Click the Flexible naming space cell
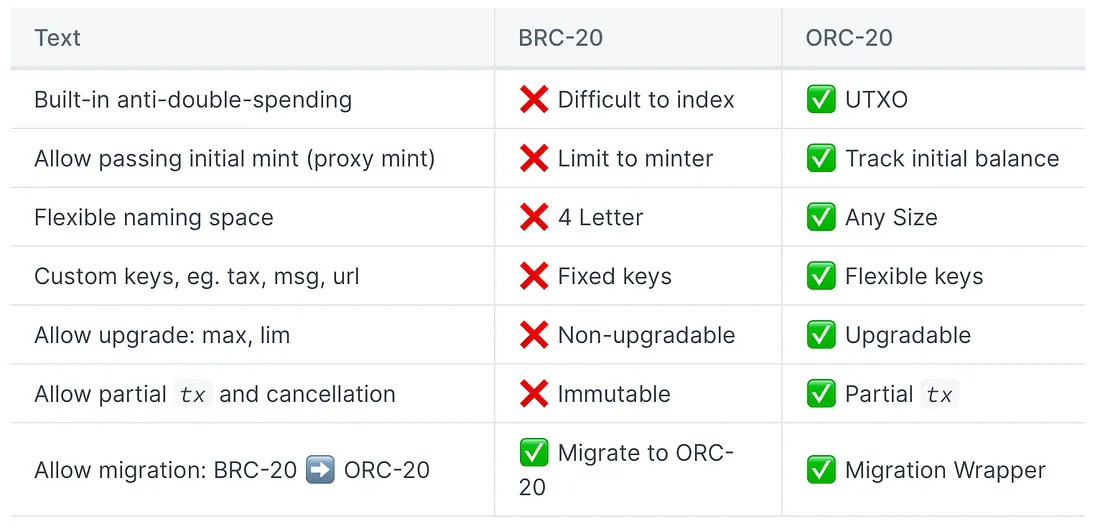1100x531 pixels. click(253, 217)
